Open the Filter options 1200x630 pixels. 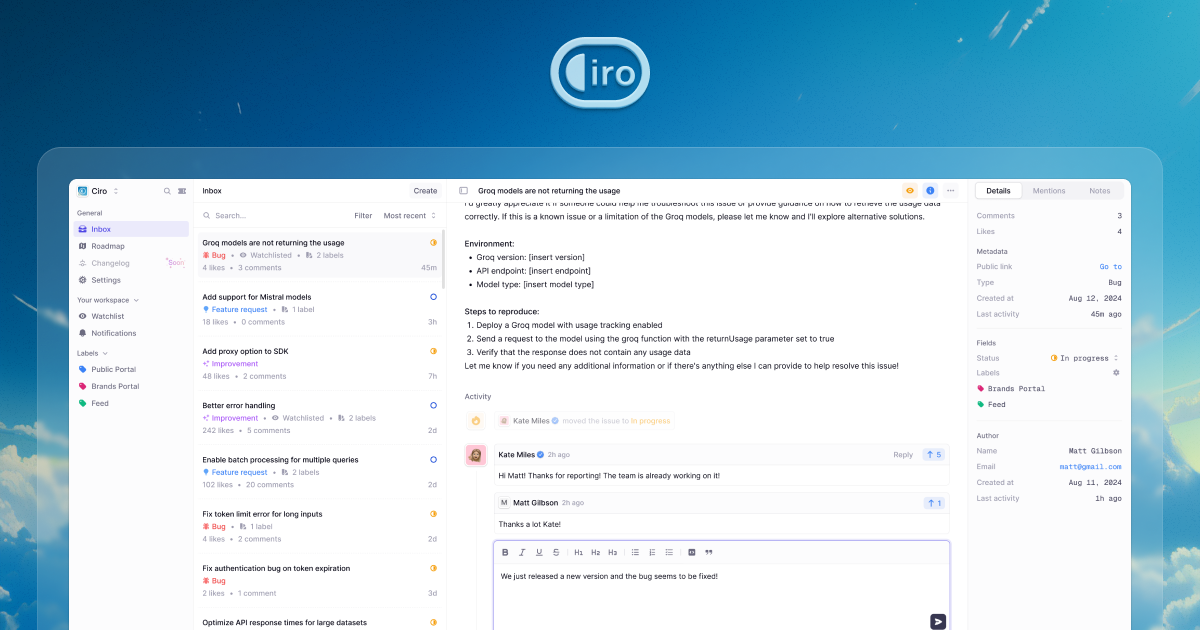363,215
